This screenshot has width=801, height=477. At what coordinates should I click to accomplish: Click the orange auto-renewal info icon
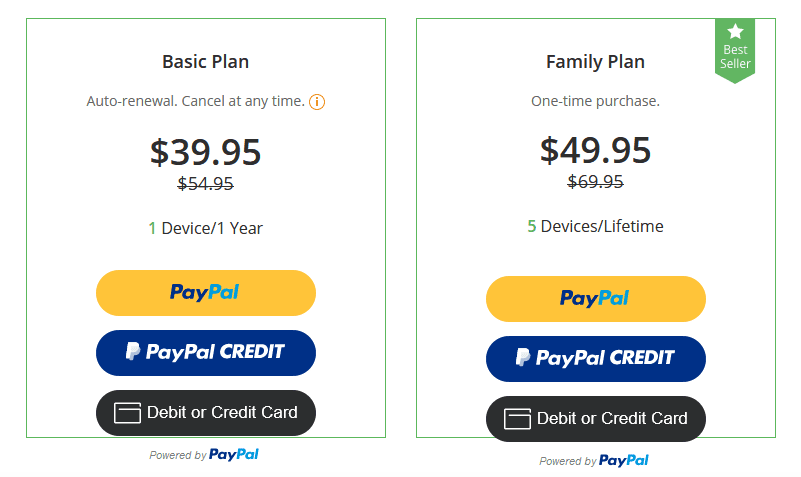click(x=317, y=102)
